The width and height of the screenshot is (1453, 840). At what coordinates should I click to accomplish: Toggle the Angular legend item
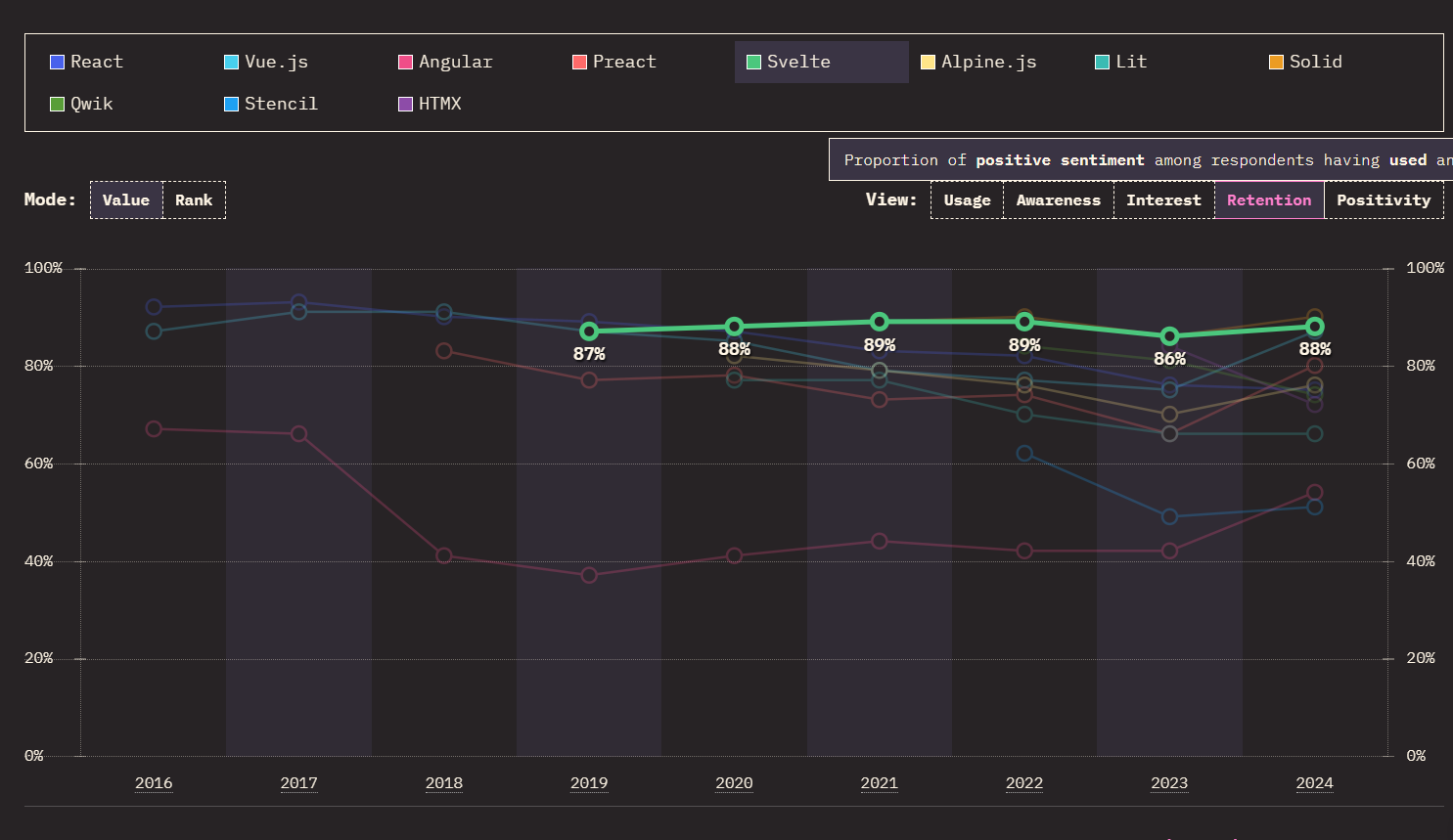[473, 62]
